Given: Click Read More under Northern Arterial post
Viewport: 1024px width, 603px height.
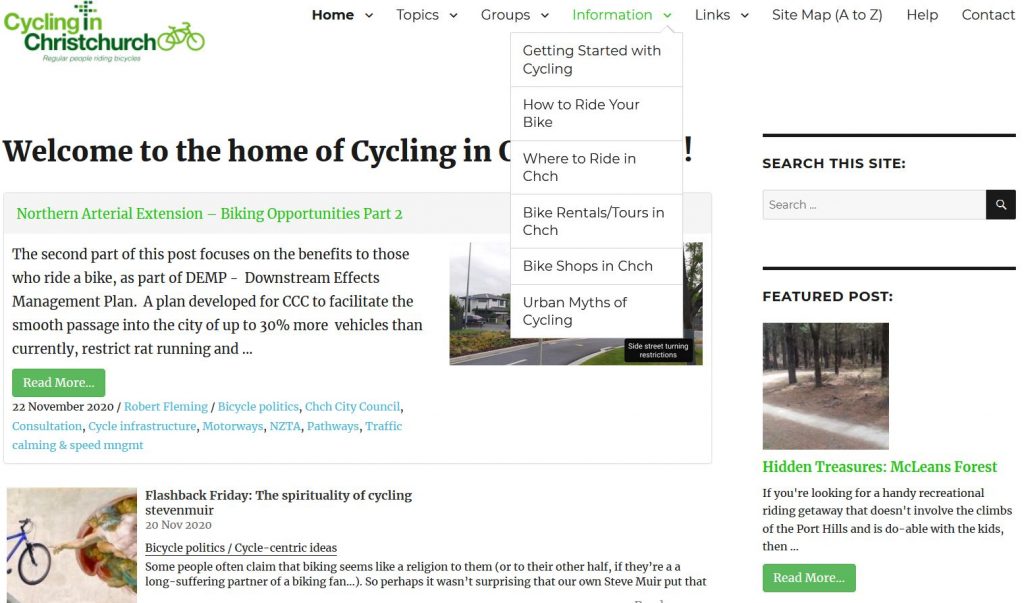Looking at the screenshot, I should click(58, 383).
